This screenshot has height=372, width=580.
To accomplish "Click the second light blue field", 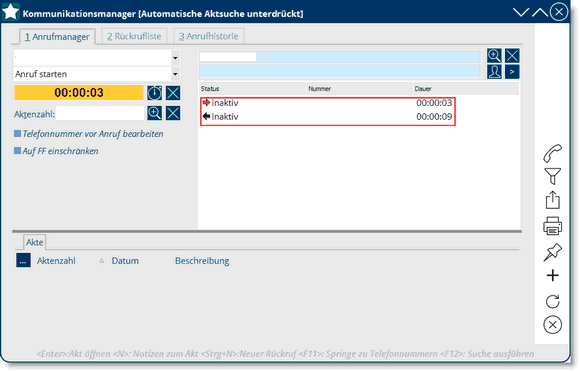I will tap(340, 71).
